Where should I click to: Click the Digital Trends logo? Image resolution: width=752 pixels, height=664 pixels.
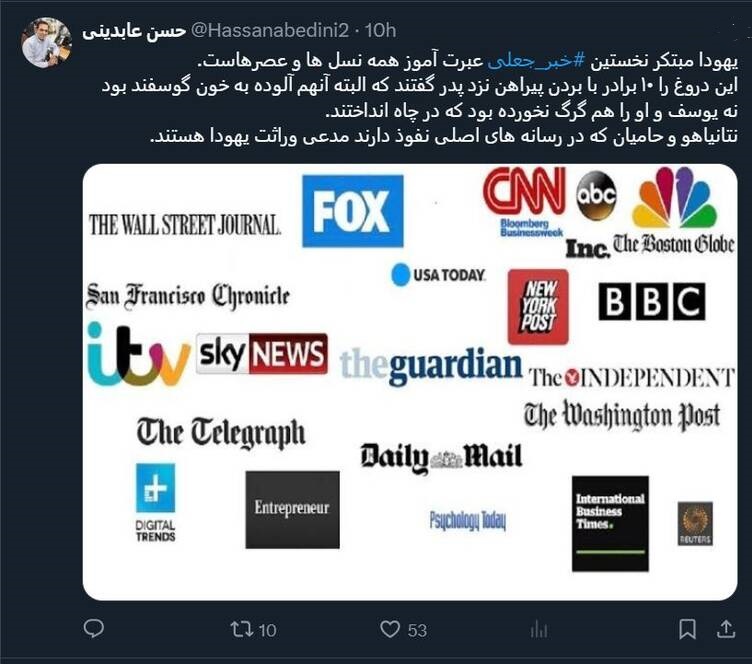[155, 502]
